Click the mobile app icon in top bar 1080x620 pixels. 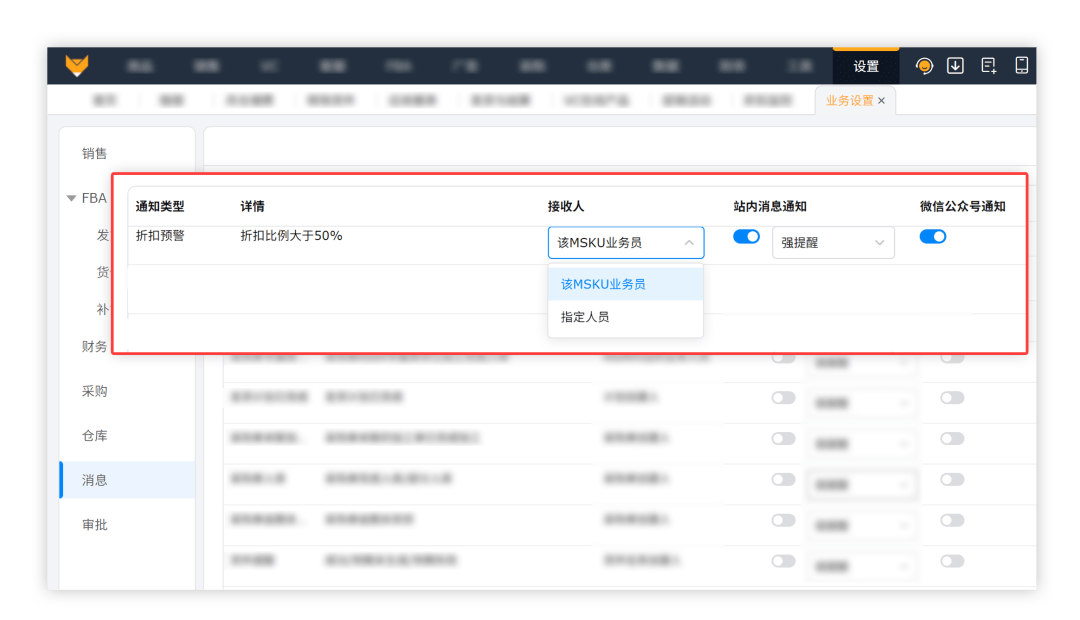coord(1021,65)
